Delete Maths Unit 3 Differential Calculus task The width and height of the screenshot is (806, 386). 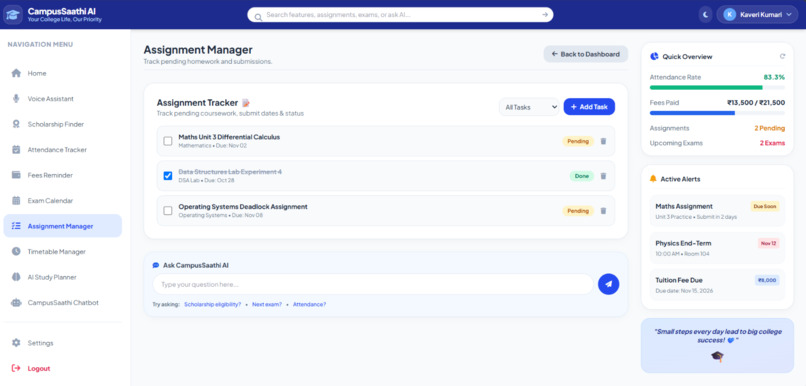(x=603, y=141)
